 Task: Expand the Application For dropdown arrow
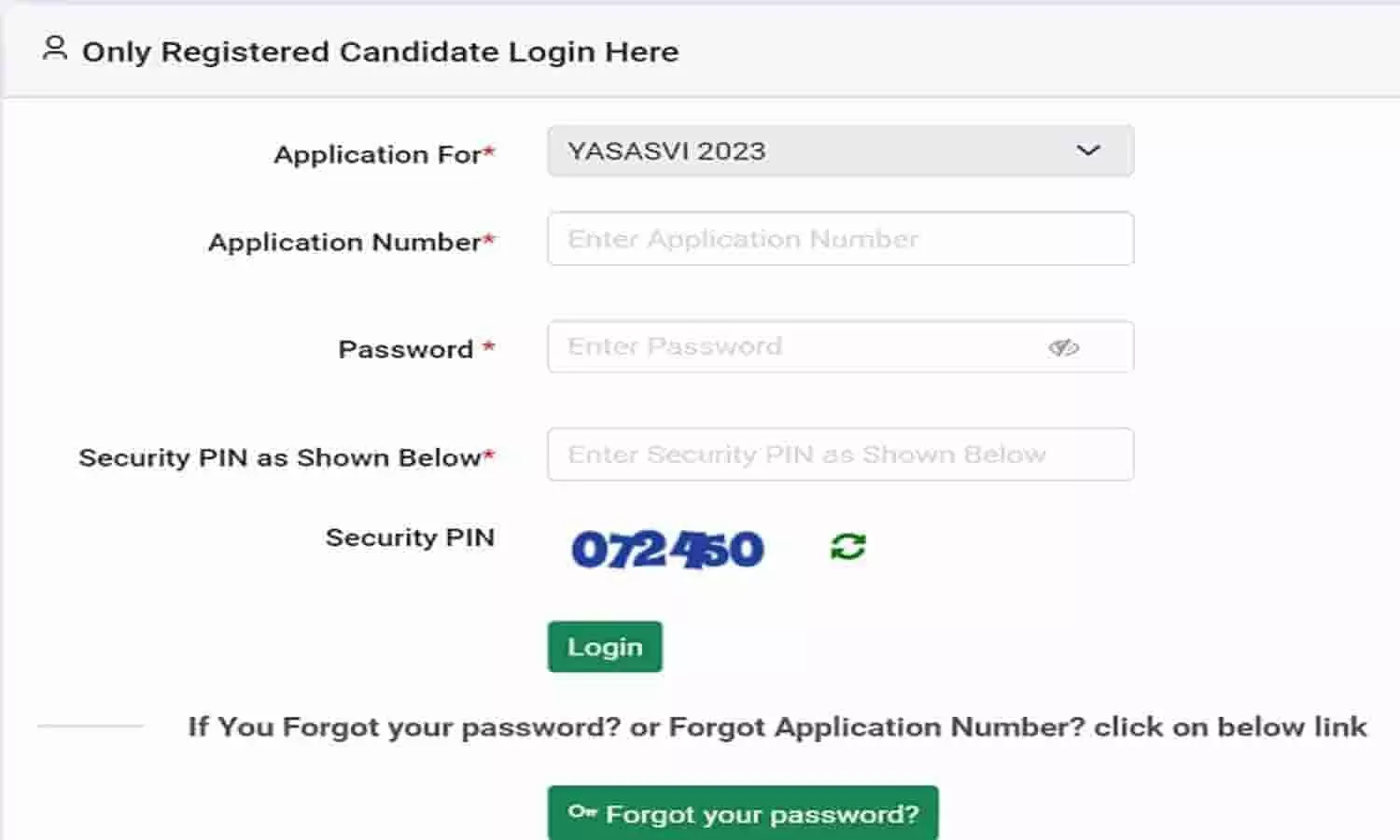coord(1088,150)
